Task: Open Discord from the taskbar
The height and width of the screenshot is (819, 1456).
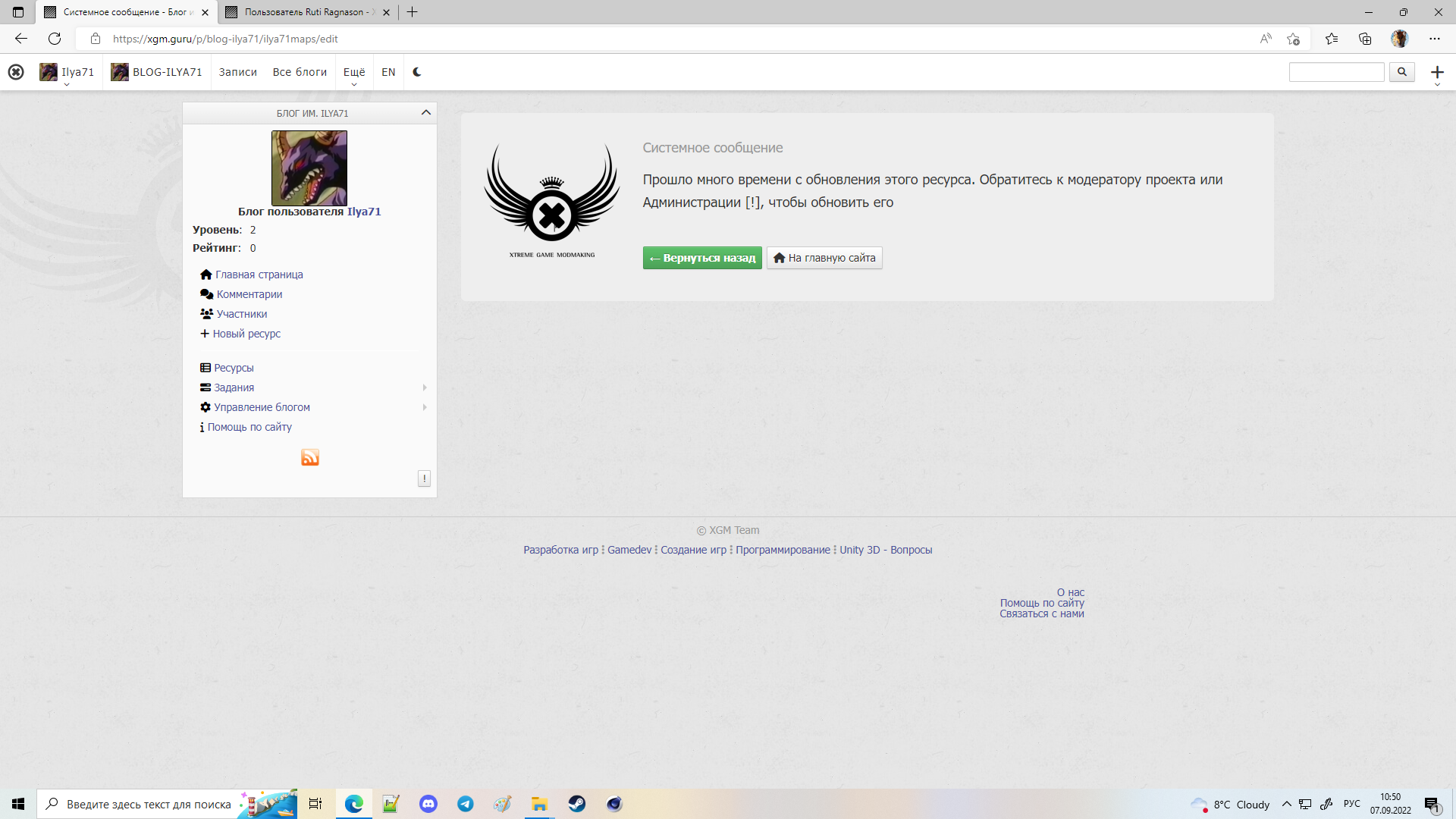Action: click(x=428, y=804)
